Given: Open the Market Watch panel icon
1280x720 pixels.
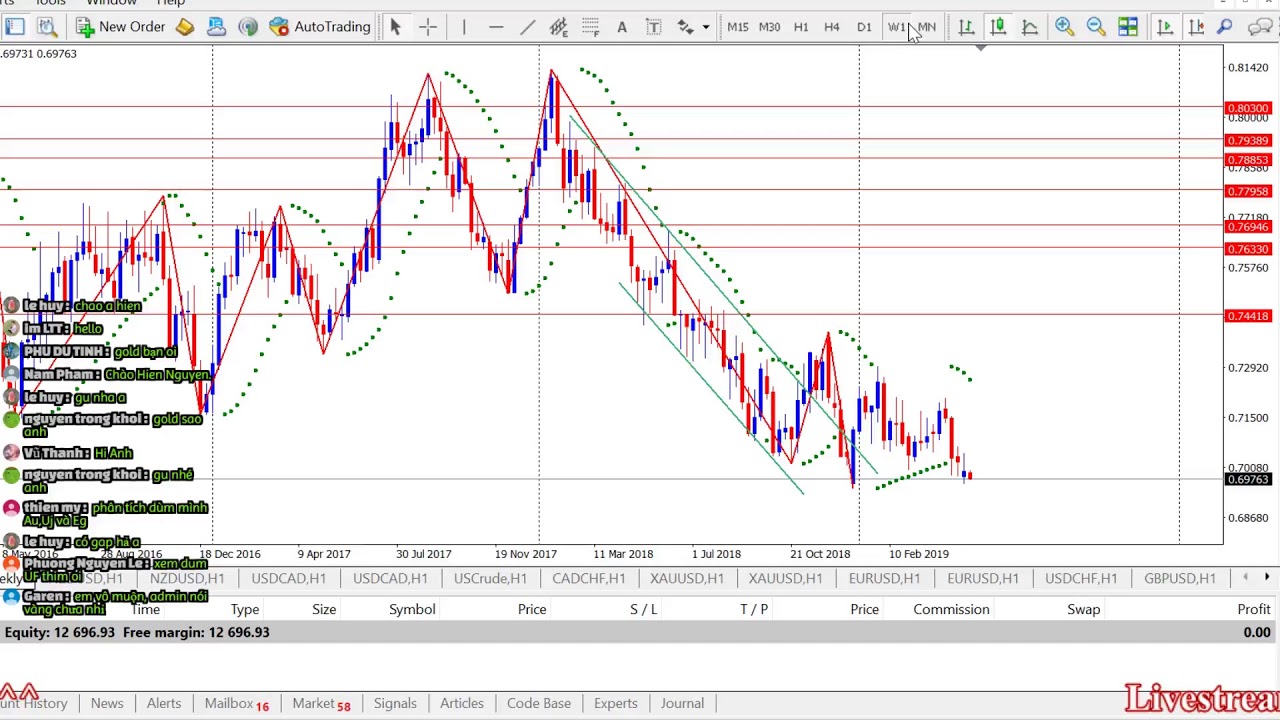Looking at the screenshot, I should 15,27.
